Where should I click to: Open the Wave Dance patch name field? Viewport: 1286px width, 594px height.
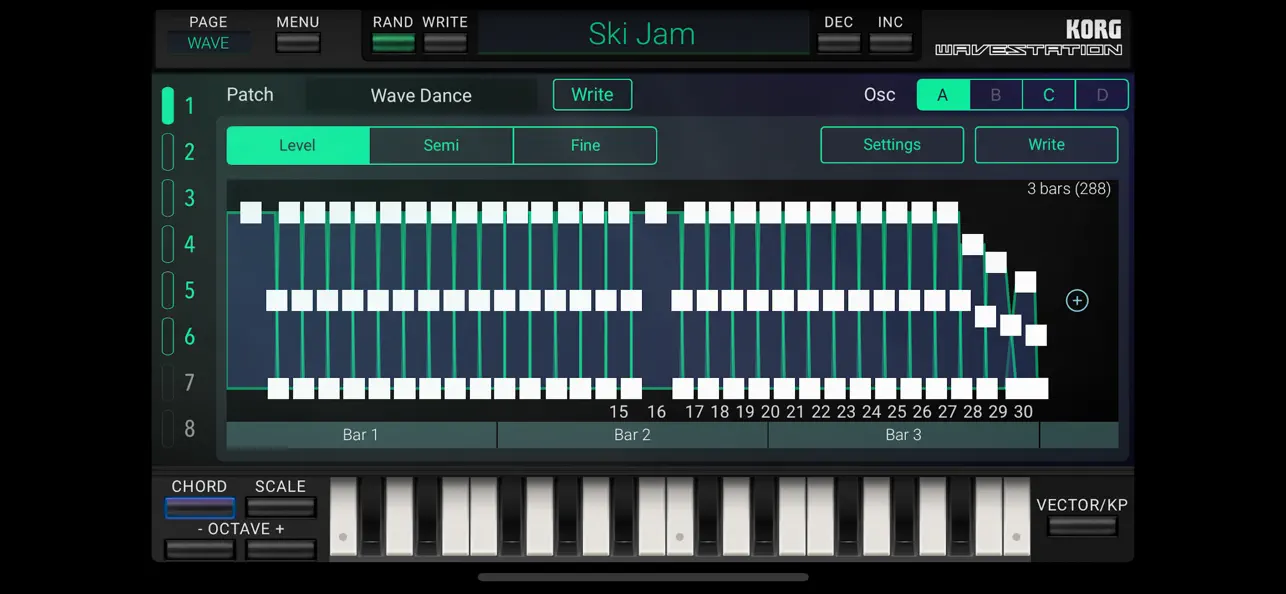click(421, 95)
